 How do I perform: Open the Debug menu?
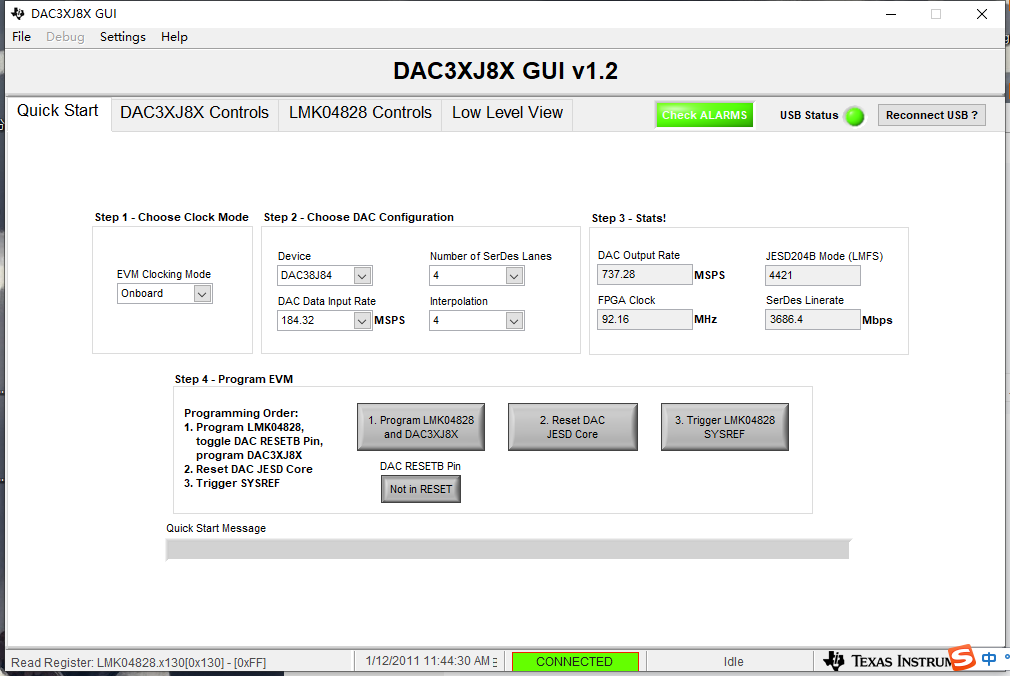point(65,37)
